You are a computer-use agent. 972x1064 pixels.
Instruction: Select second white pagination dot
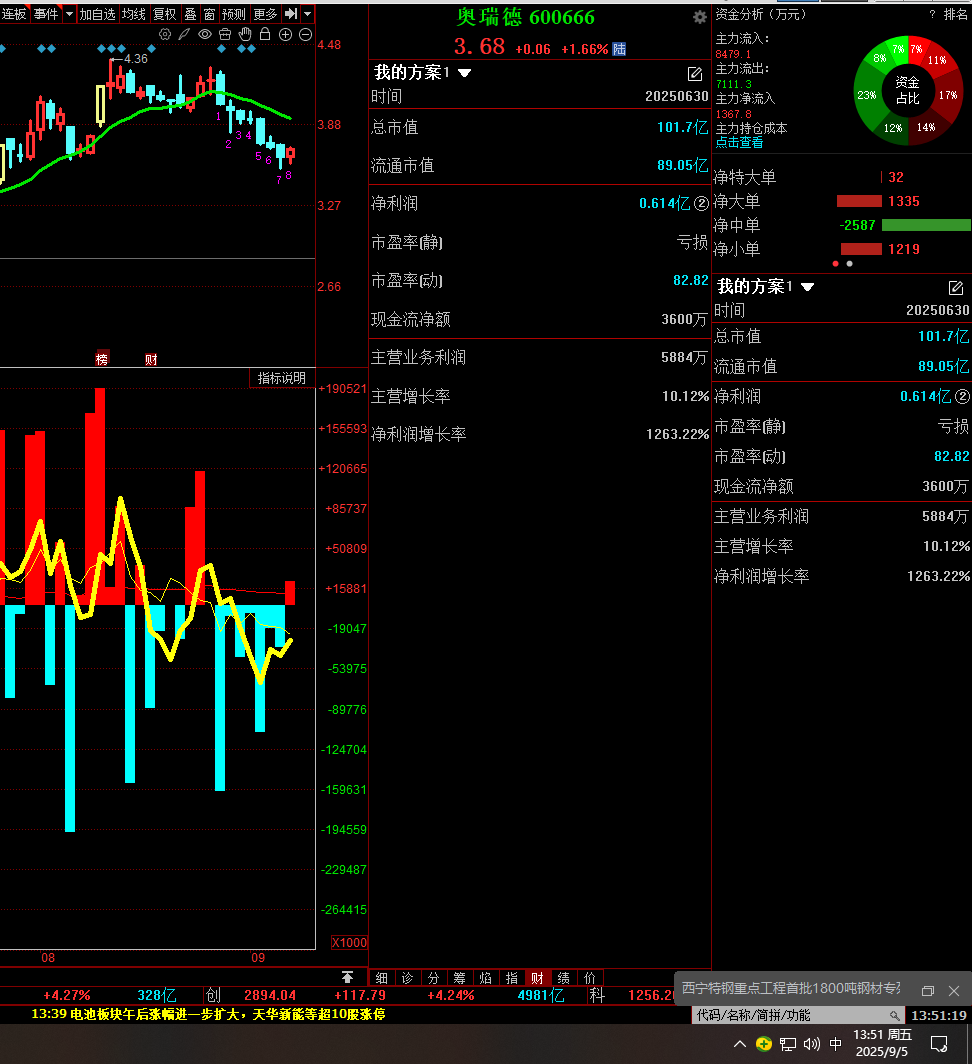coord(849,263)
